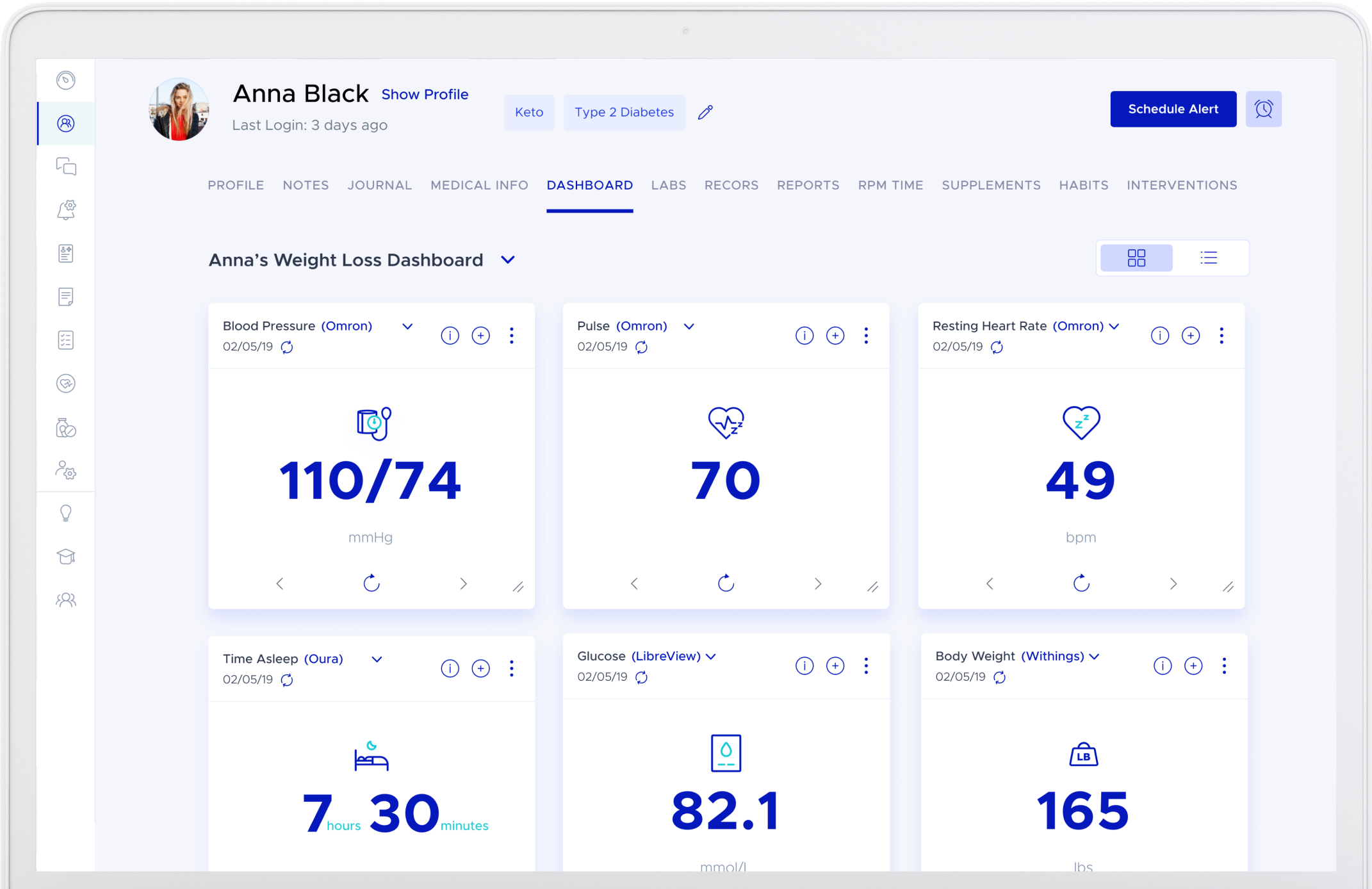Screen dimensions: 1372x889
Task: Expand Blood Pressure (Omron) source dropdown
Action: (407, 327)
